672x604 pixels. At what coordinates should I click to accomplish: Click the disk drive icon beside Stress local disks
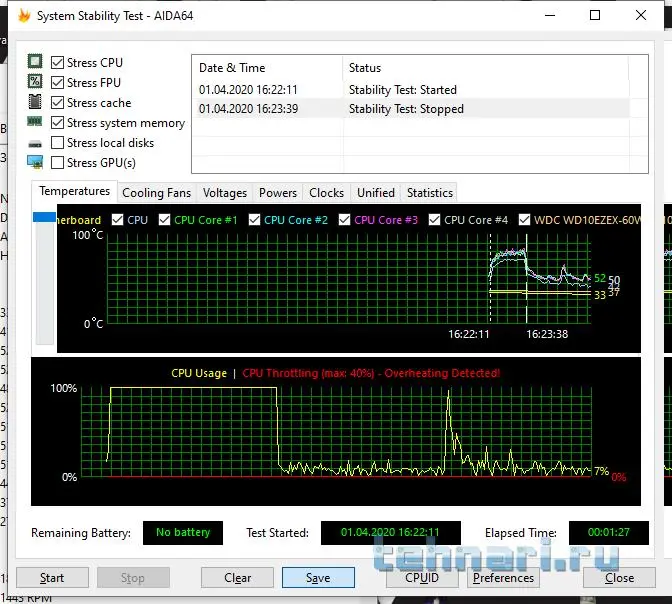coord(35,143)
